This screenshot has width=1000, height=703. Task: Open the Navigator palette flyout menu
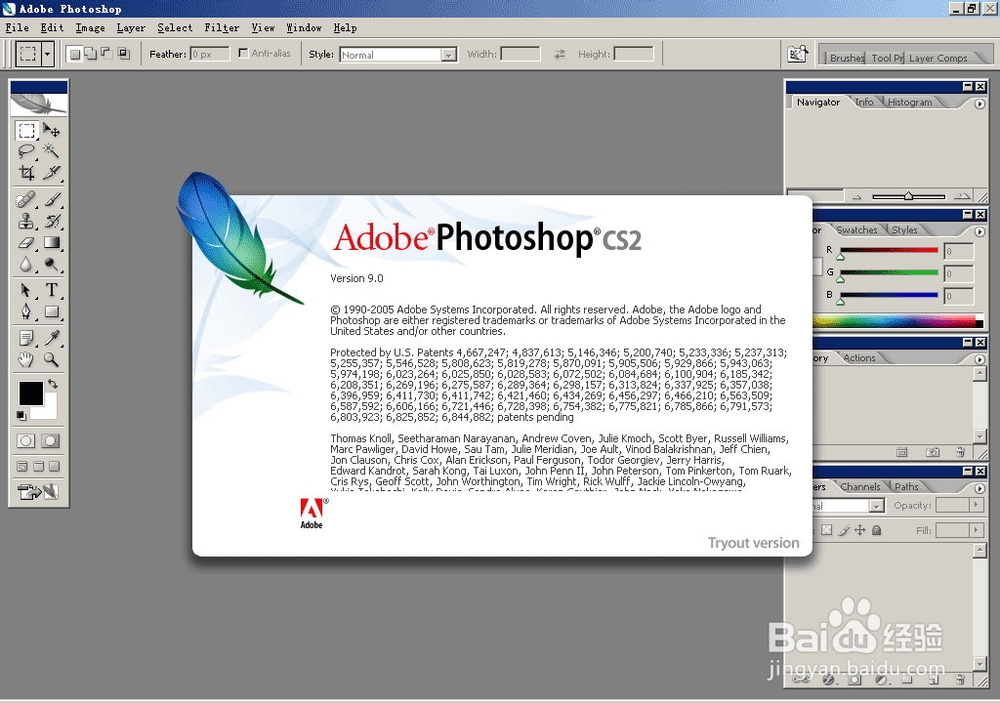[980, 103]
